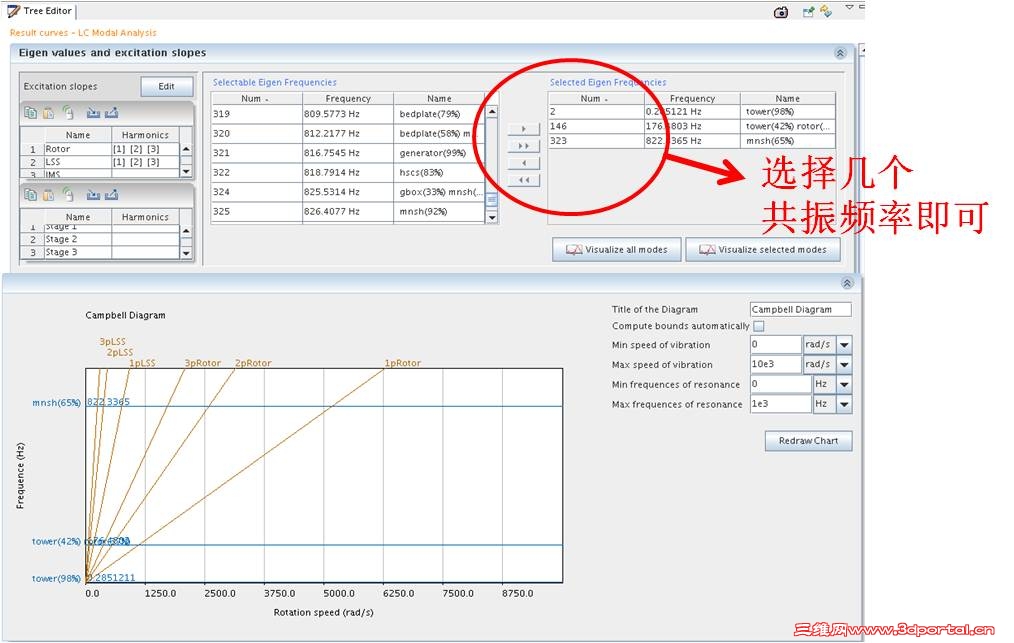Click the Result curves - LC Modal Analysis link
This screenshot has width=1014, height=643.
point(83,32)
